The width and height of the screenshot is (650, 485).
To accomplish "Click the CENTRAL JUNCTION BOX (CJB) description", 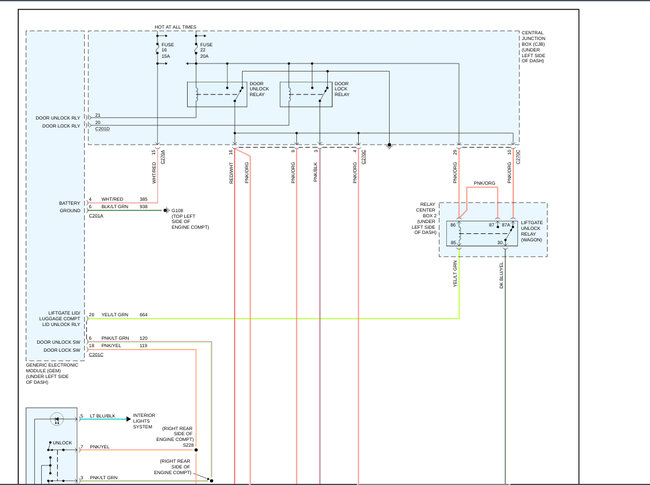I will tap(533, 46).
